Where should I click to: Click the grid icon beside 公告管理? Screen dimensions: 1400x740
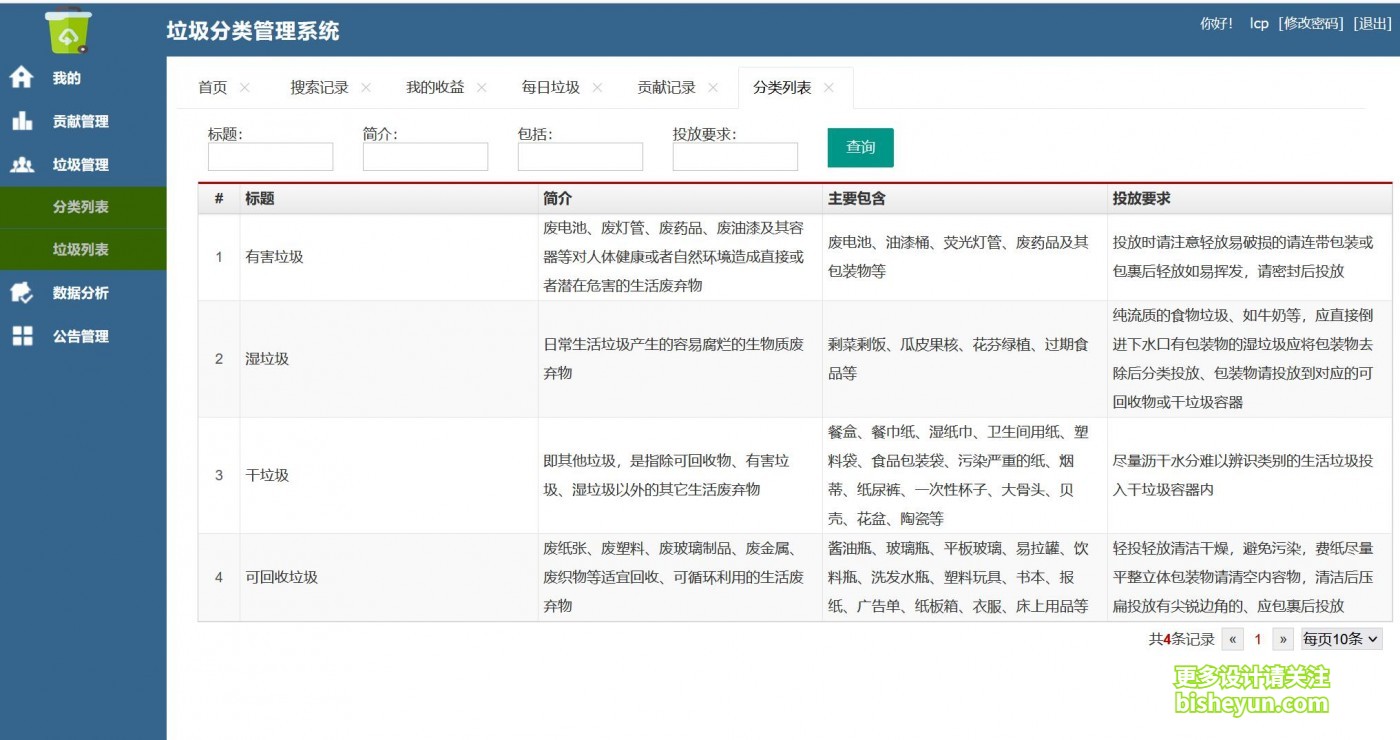22,337
